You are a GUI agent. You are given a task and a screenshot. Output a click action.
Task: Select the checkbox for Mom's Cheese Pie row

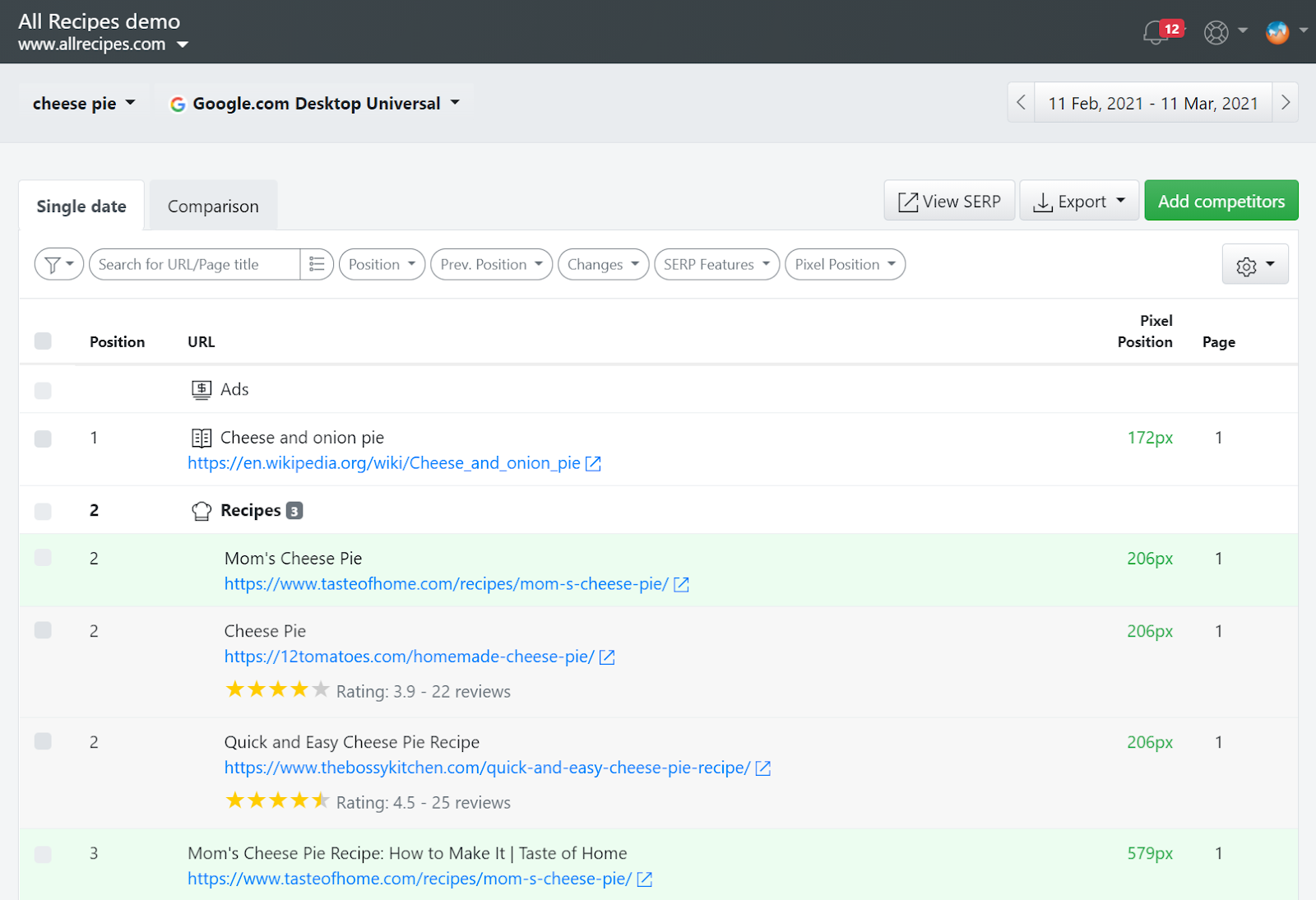click(x=42, y=557)
